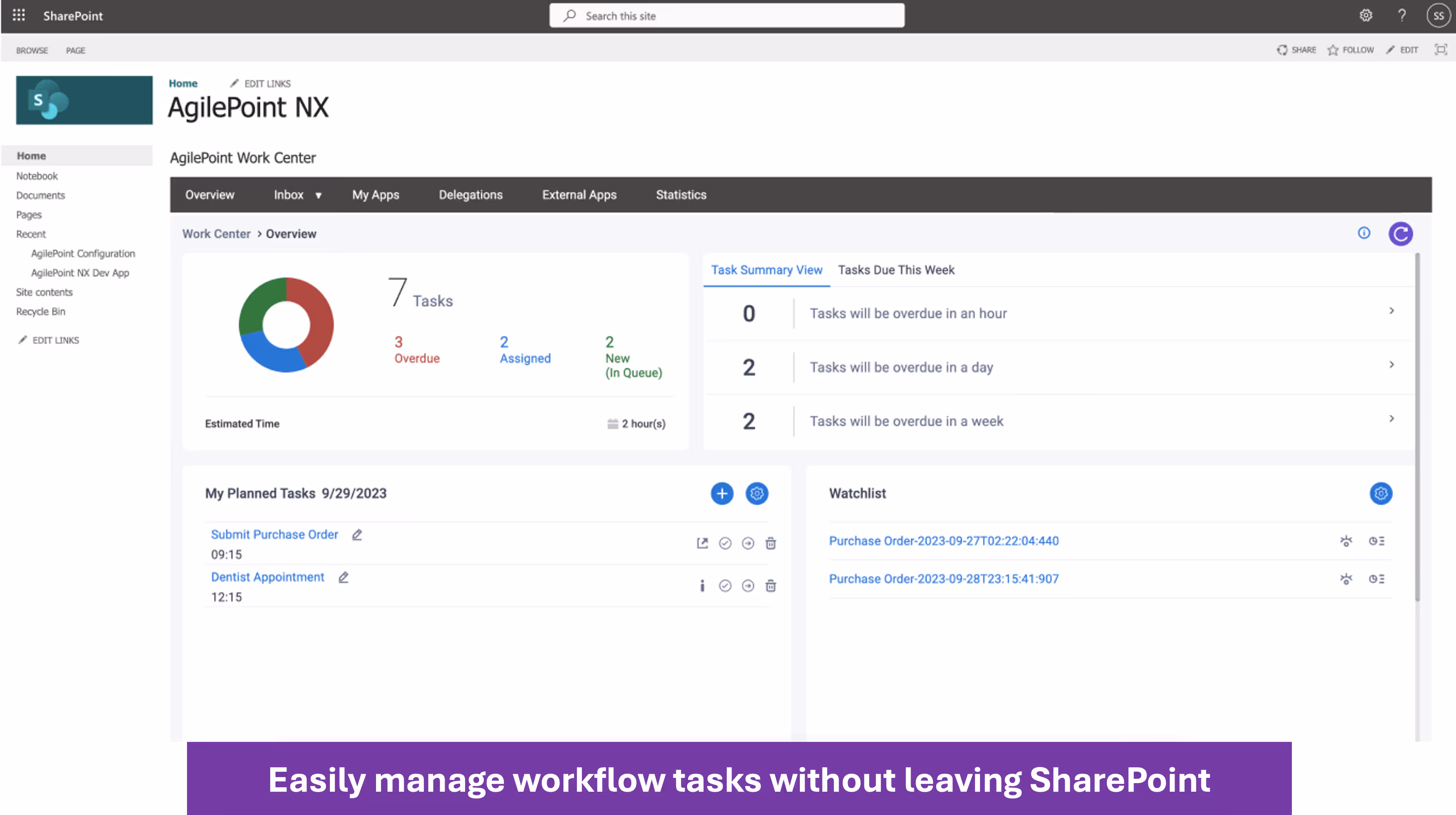This screenshot has height=815, width=1456.
Task: Open Submit Purchase Order task link
Action: [274, 534]
